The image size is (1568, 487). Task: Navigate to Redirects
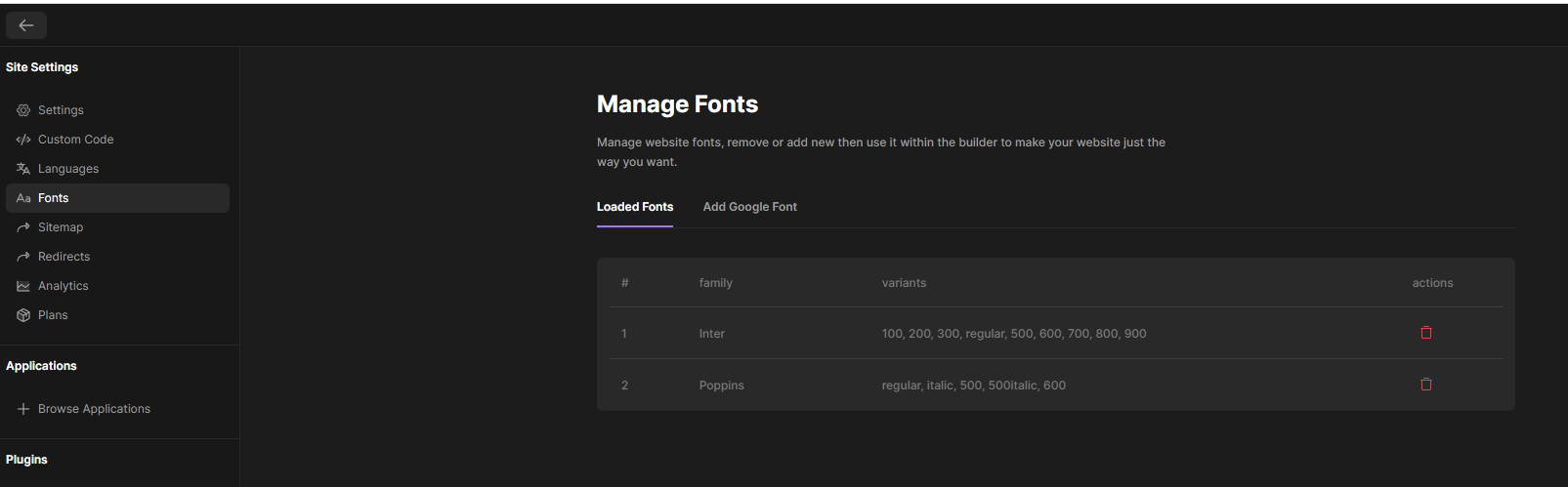pos(117,257)
